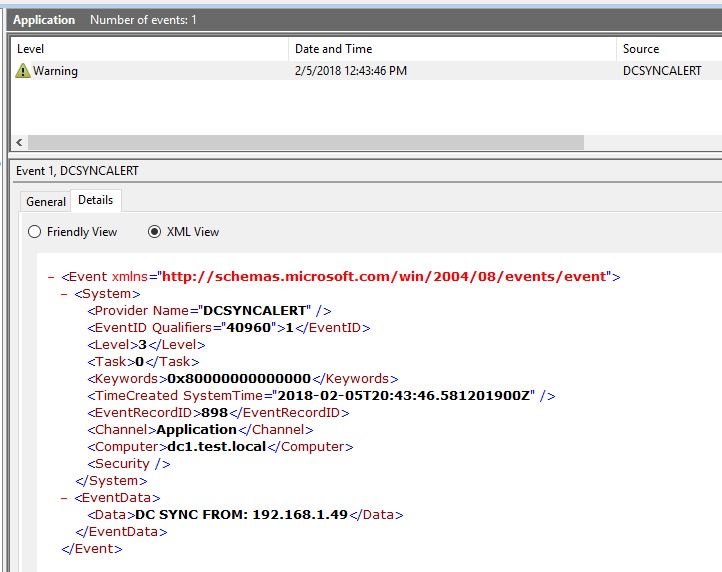This screenshot has width=722, height=572.
Task: Click the DCSYNCALERT source cell
Action: click(x=662, y=71)
